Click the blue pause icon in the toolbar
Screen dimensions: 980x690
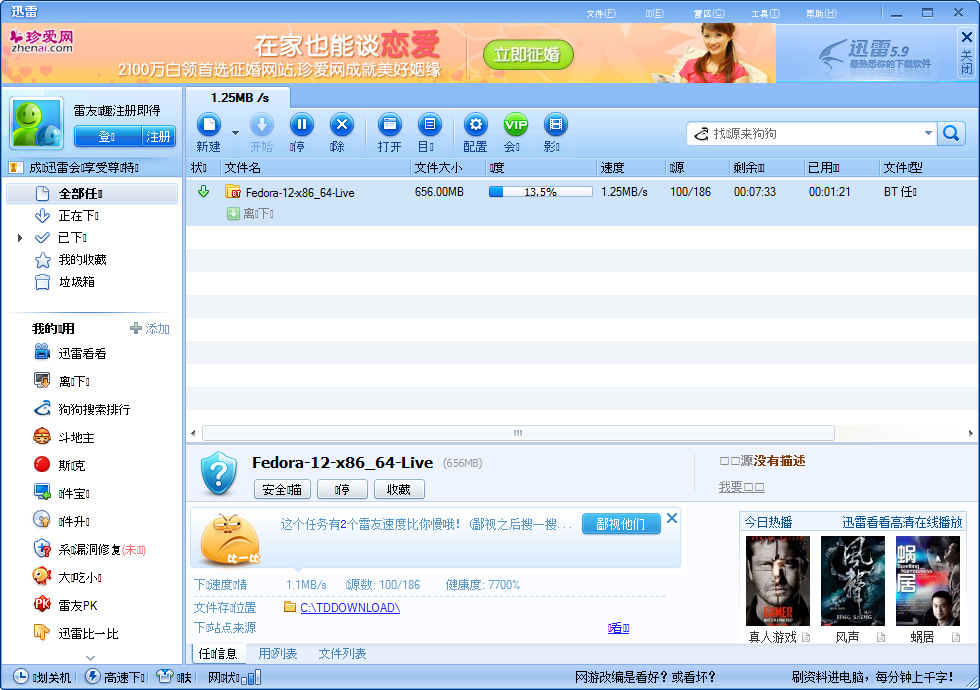302,125
